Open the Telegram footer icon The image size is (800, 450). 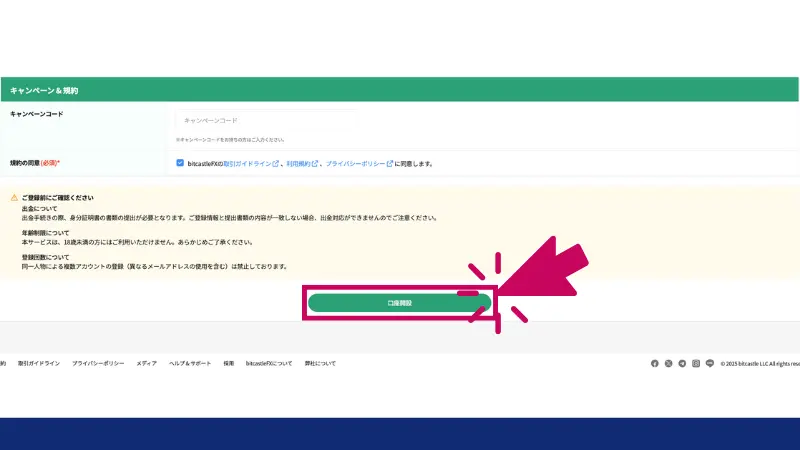coord(682,363)
